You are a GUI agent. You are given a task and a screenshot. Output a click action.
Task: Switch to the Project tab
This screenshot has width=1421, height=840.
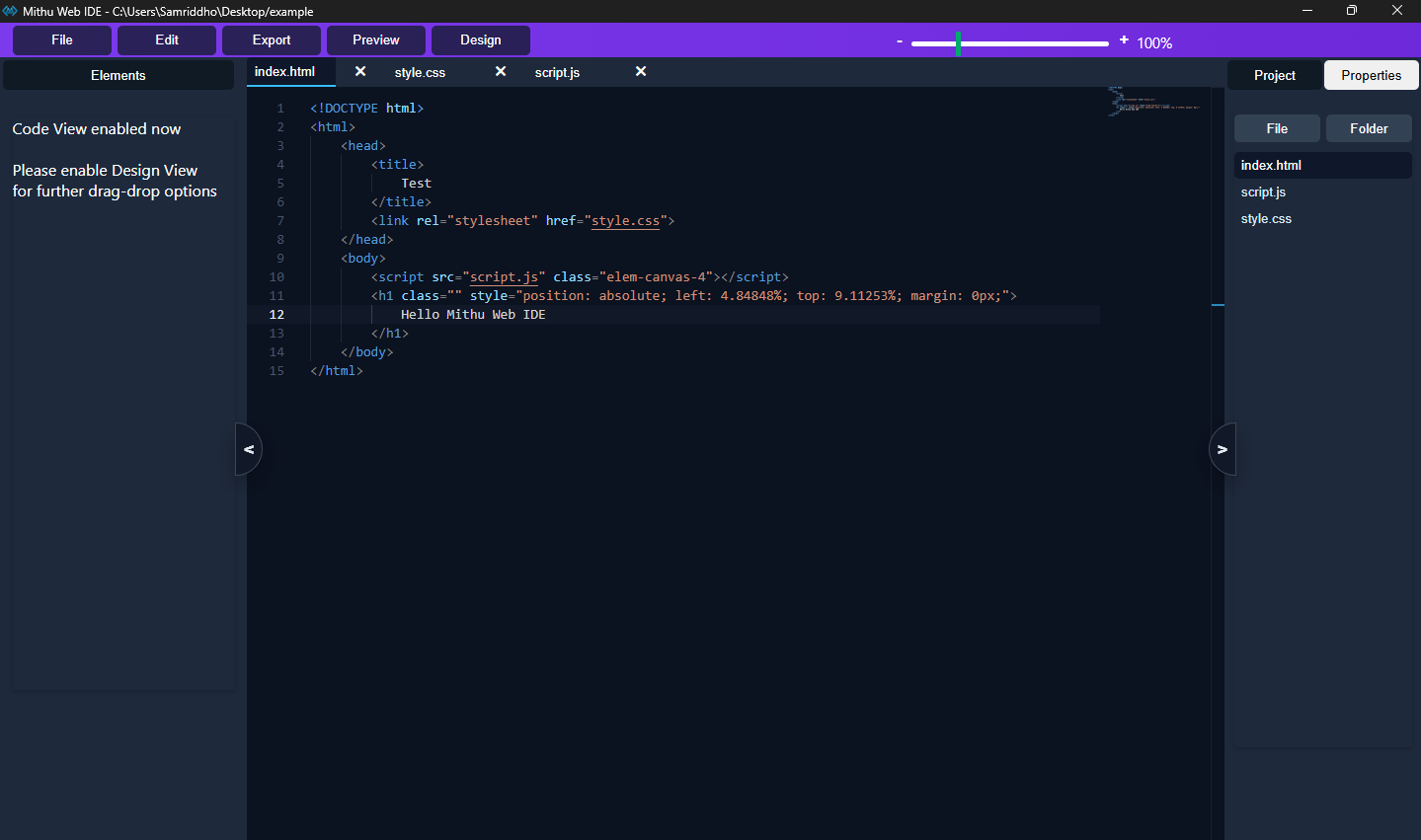pyautogui.click(x=1275, y=75)
